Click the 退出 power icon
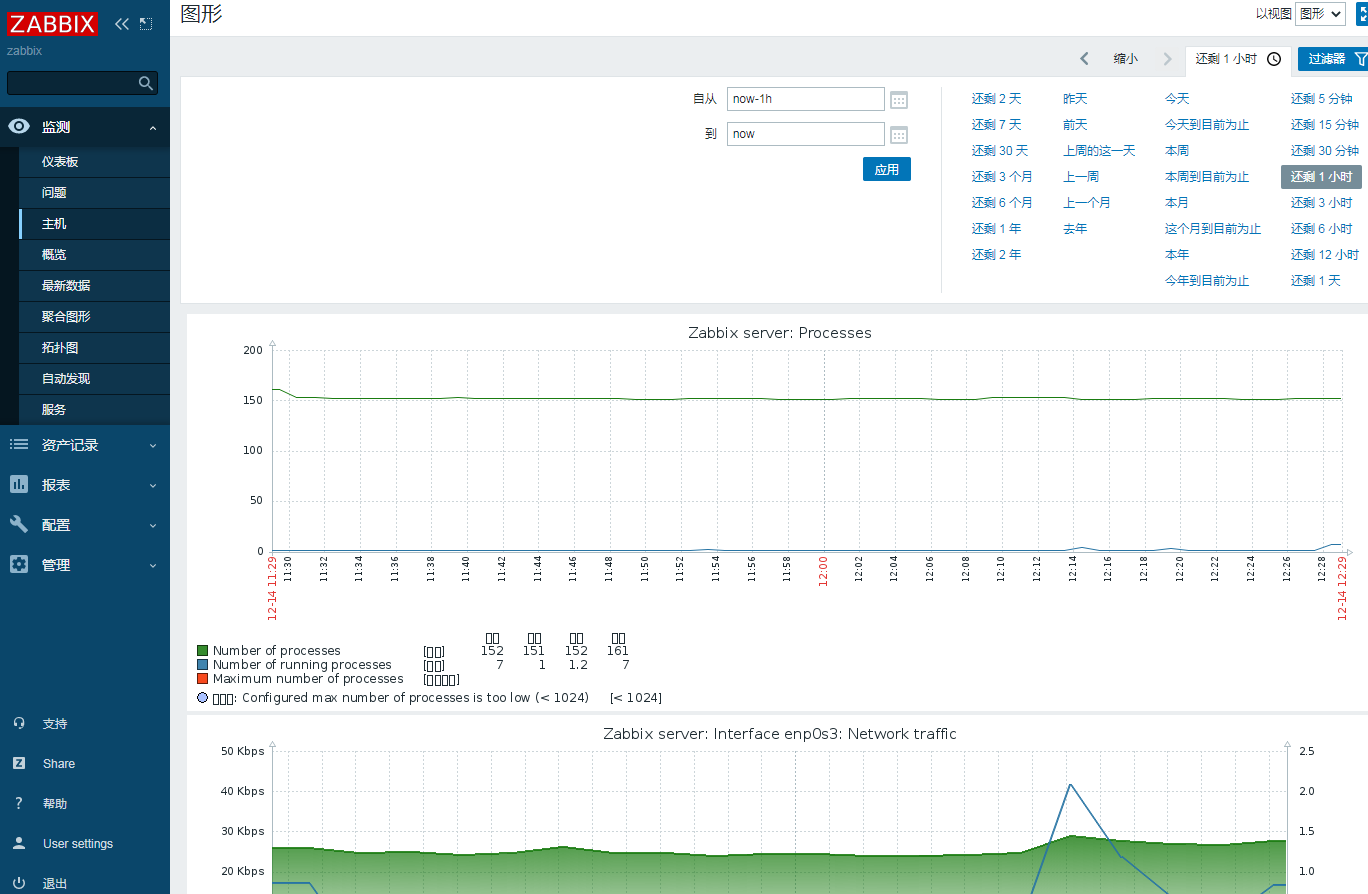Viewport: 1368px width, 894px height. [19, 883]
